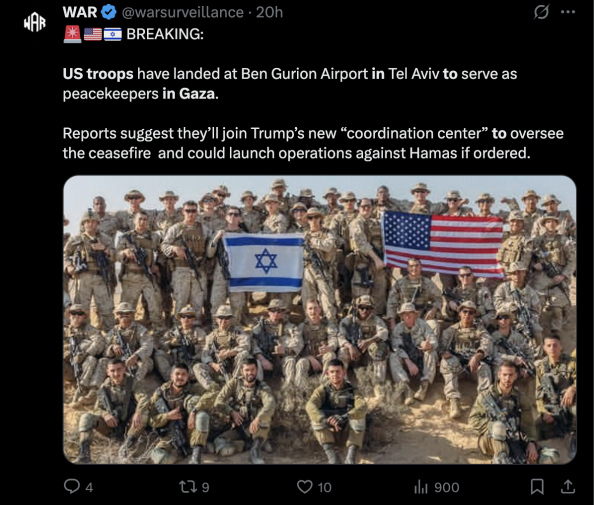Click the reply count of 4

click(x=89, y=487)
